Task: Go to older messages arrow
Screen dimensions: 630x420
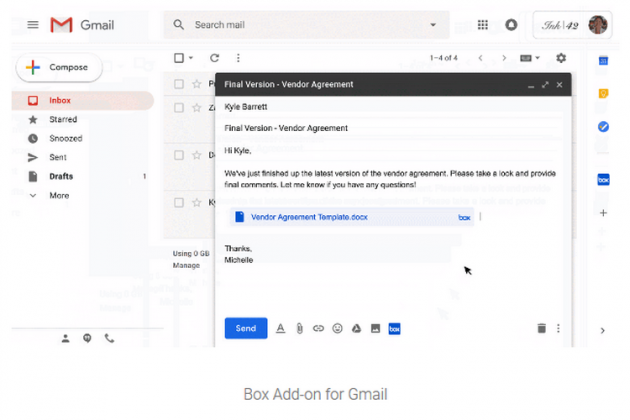Action: 504,58
